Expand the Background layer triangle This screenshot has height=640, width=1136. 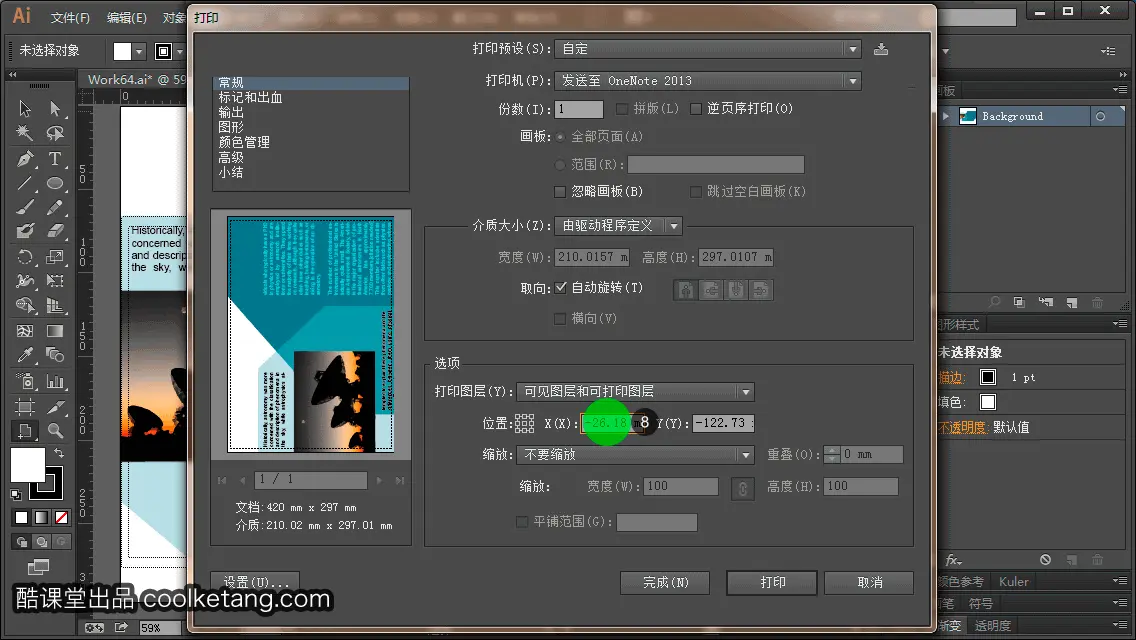click(945, 116)
